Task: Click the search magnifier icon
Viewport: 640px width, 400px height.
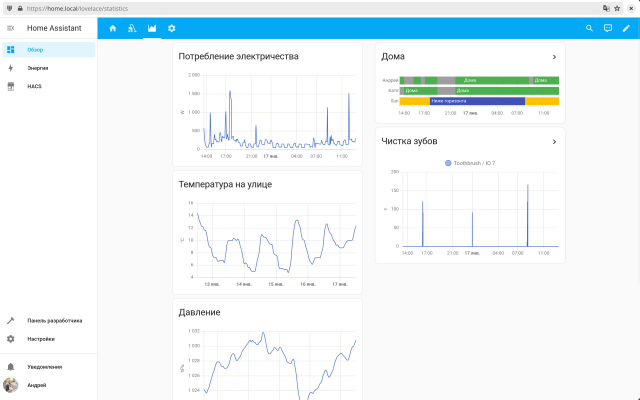Action: click(589, 28)
